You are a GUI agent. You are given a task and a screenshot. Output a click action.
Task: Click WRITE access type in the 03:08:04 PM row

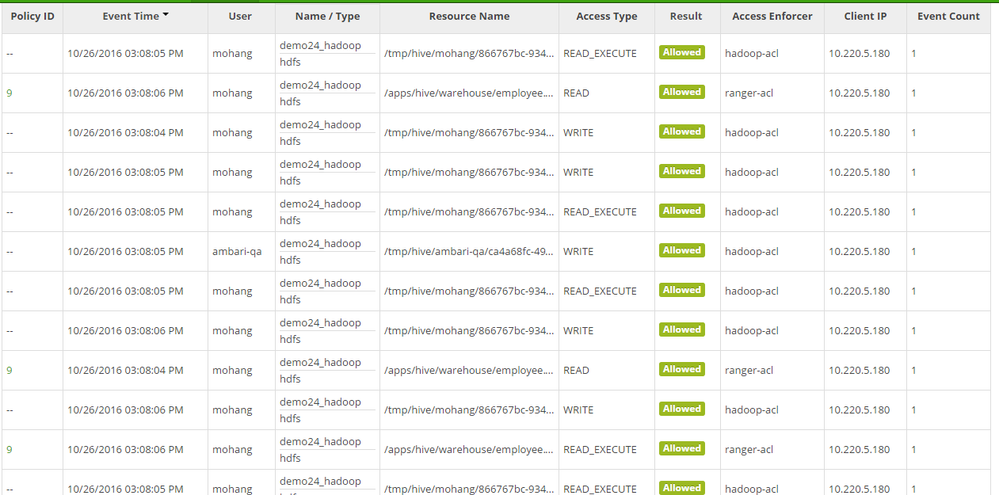tap(578, 133)
